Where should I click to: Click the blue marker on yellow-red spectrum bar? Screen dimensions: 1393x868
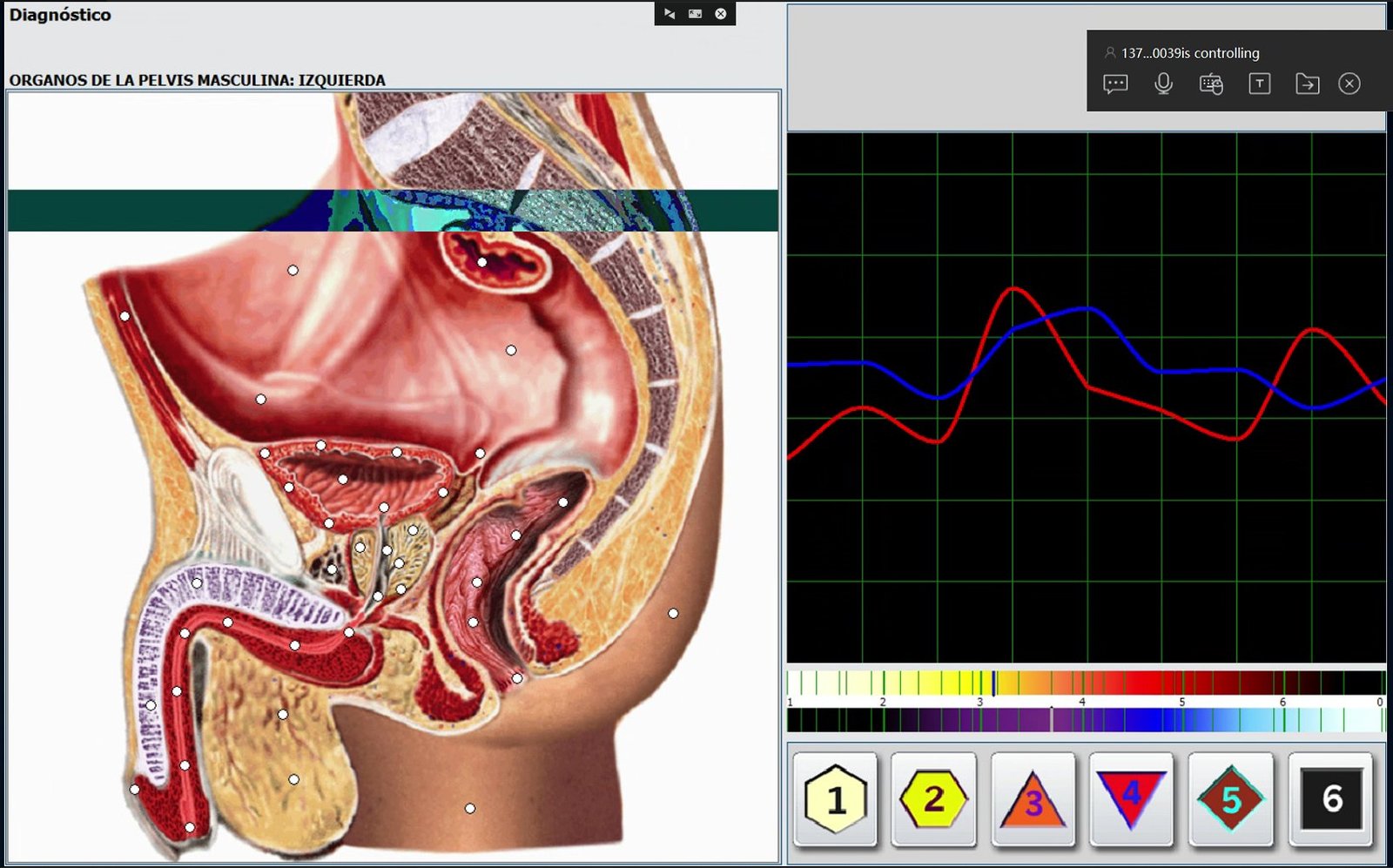tap(994, 683)
